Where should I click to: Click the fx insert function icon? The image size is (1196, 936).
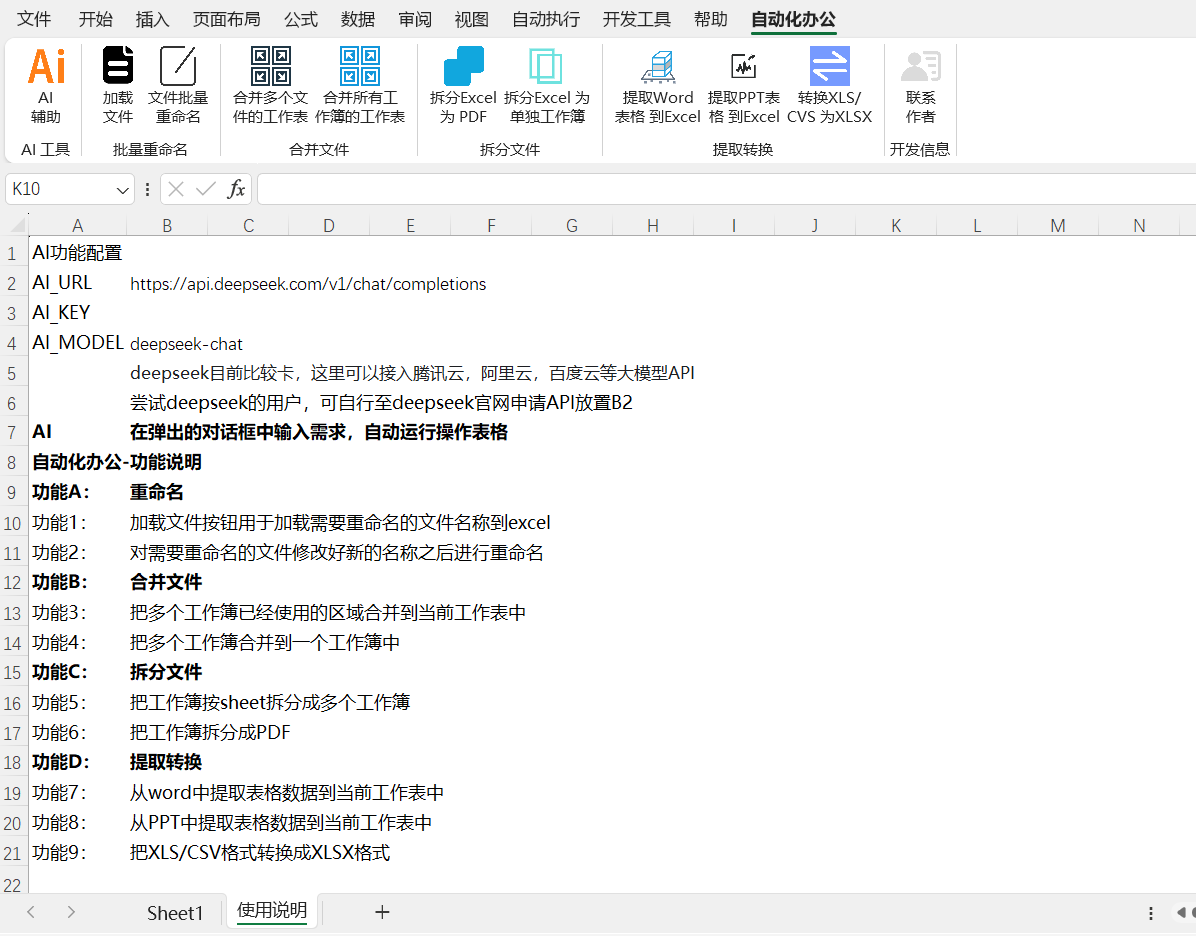pos(236,188)
